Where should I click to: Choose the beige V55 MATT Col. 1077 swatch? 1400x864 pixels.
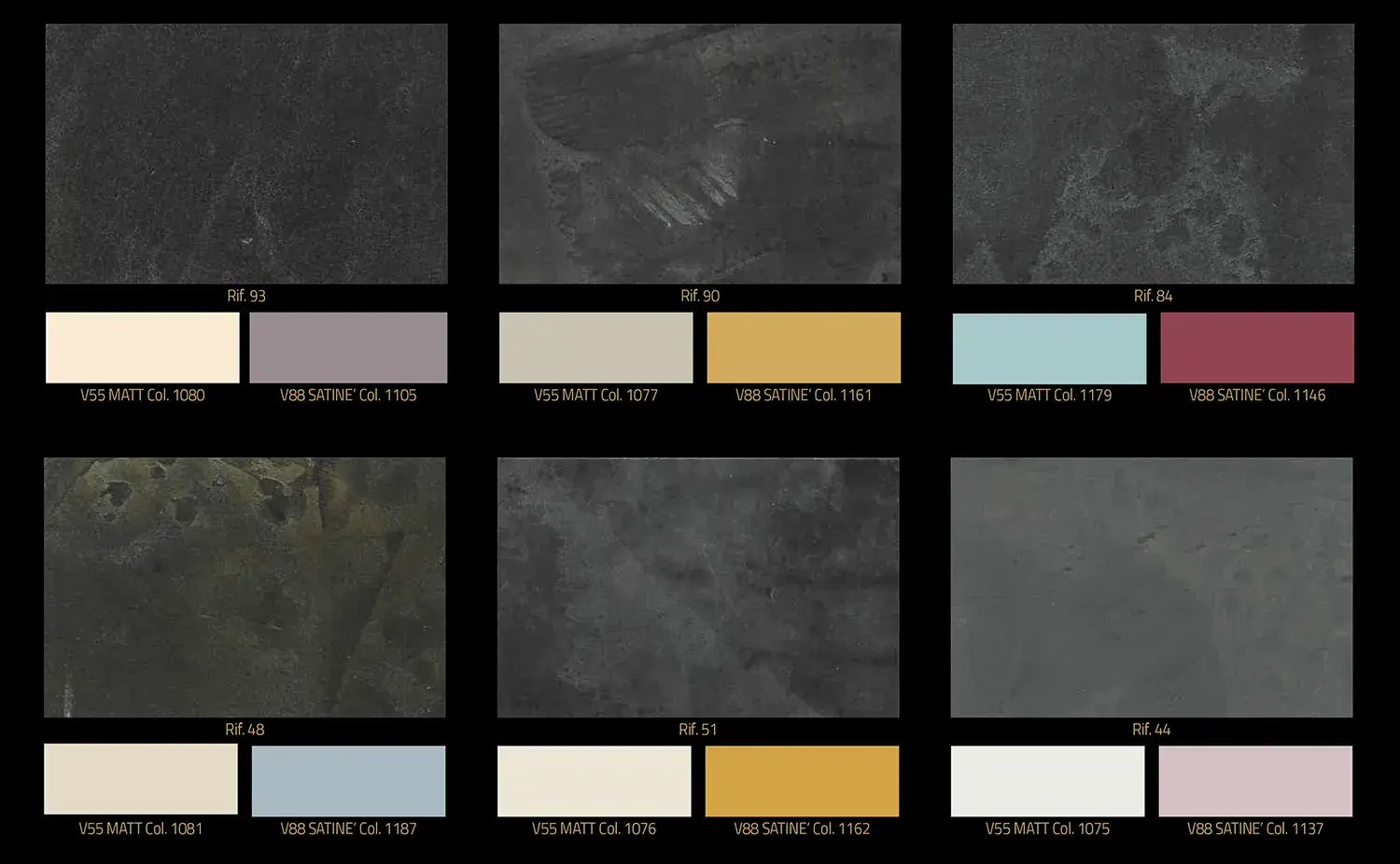click(596, 347)
